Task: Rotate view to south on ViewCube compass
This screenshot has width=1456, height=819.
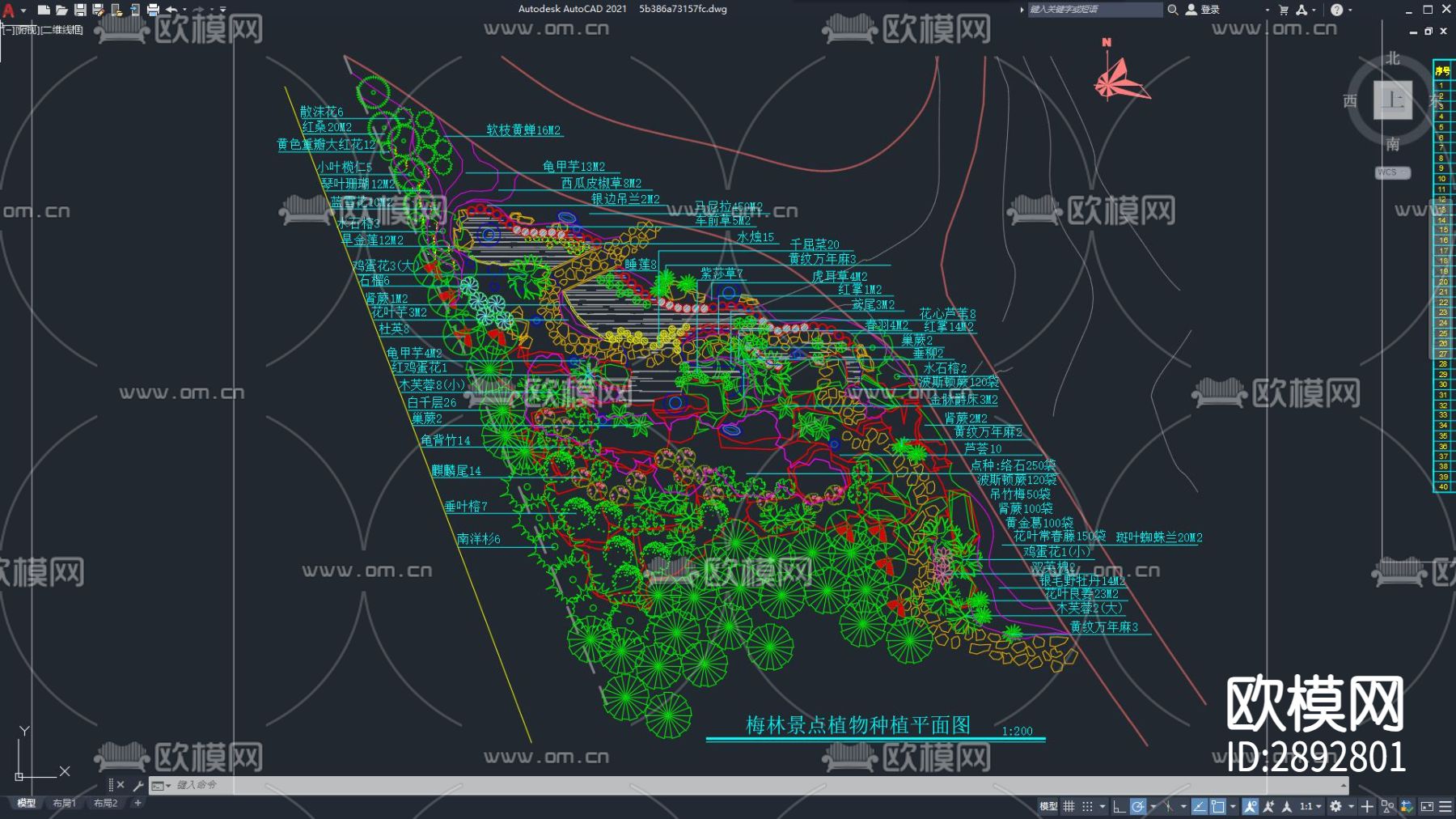Action: 1392,144
